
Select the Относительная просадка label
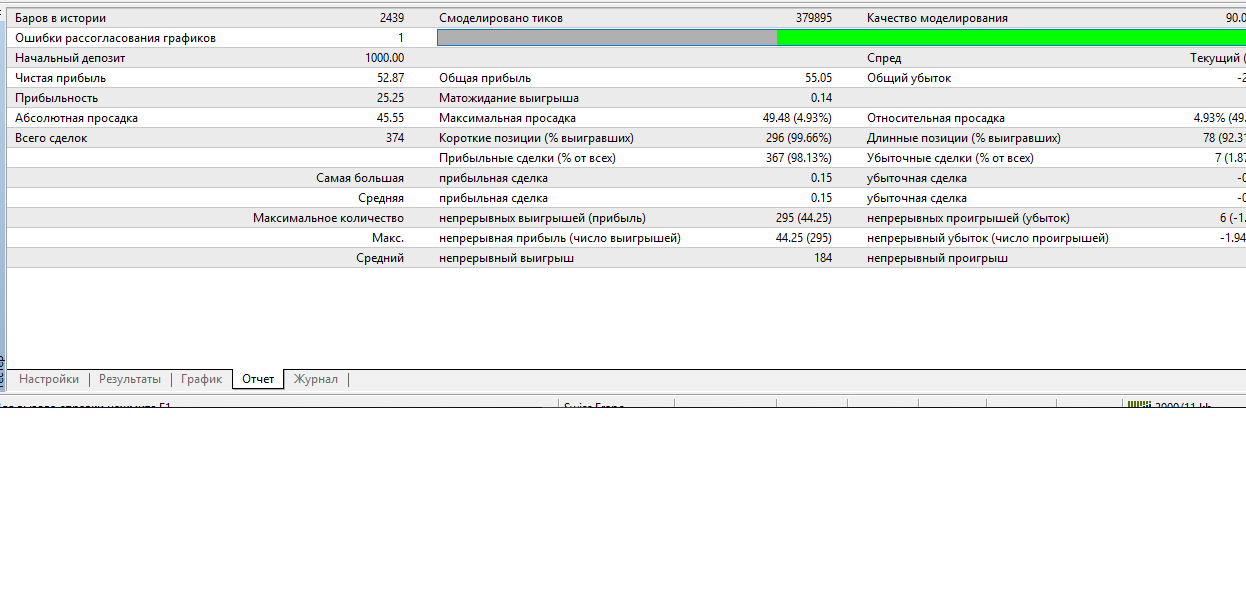[x=936, y=118]
